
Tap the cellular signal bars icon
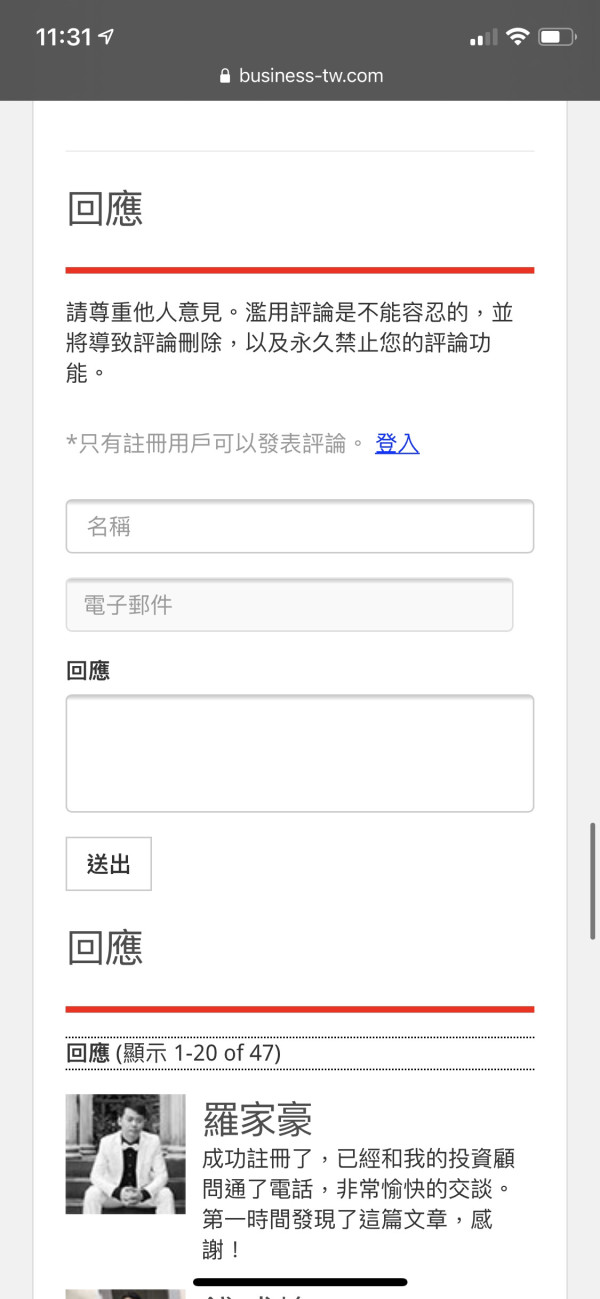point(483,38)
